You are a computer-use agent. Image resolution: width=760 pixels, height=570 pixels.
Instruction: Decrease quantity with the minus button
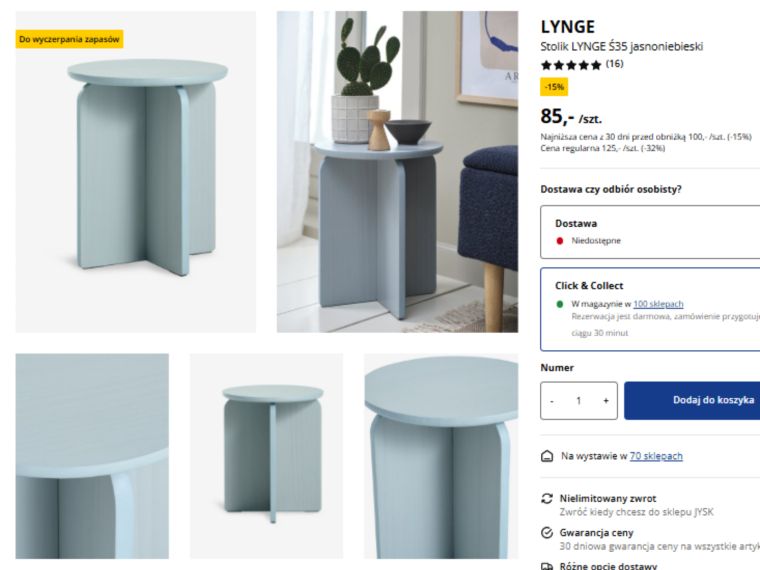(552, 401)
